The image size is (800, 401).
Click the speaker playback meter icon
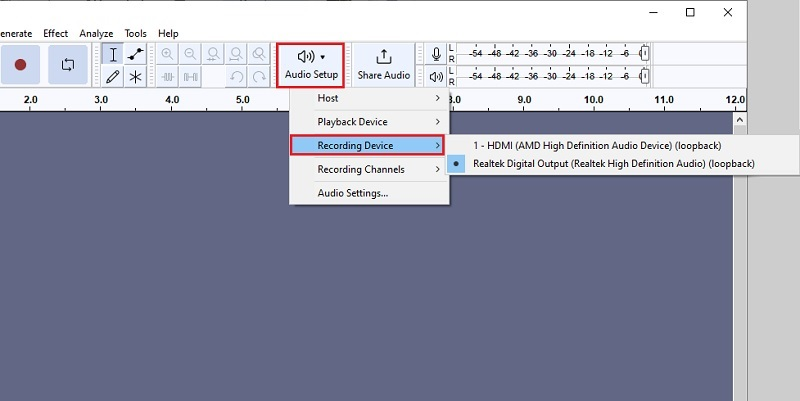tap(436, 77)
